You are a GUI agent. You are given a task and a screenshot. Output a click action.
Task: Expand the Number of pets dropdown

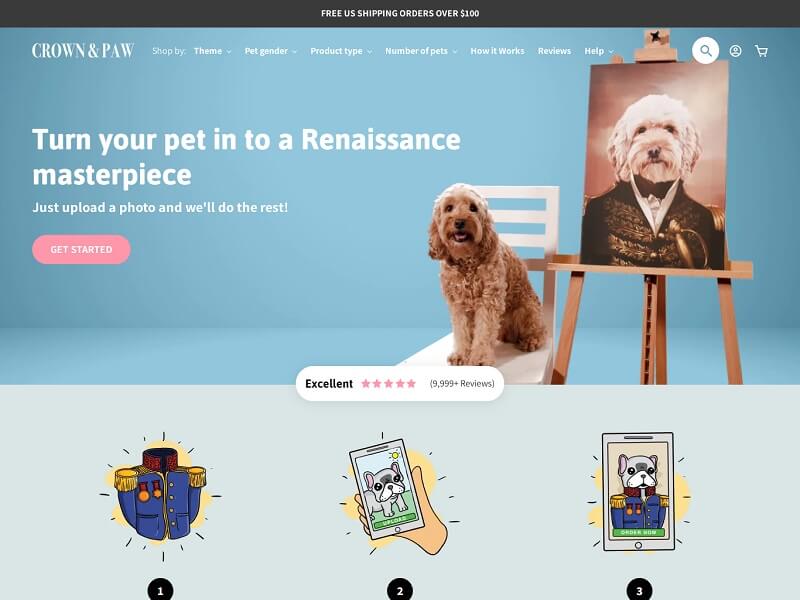coord(421,51)
